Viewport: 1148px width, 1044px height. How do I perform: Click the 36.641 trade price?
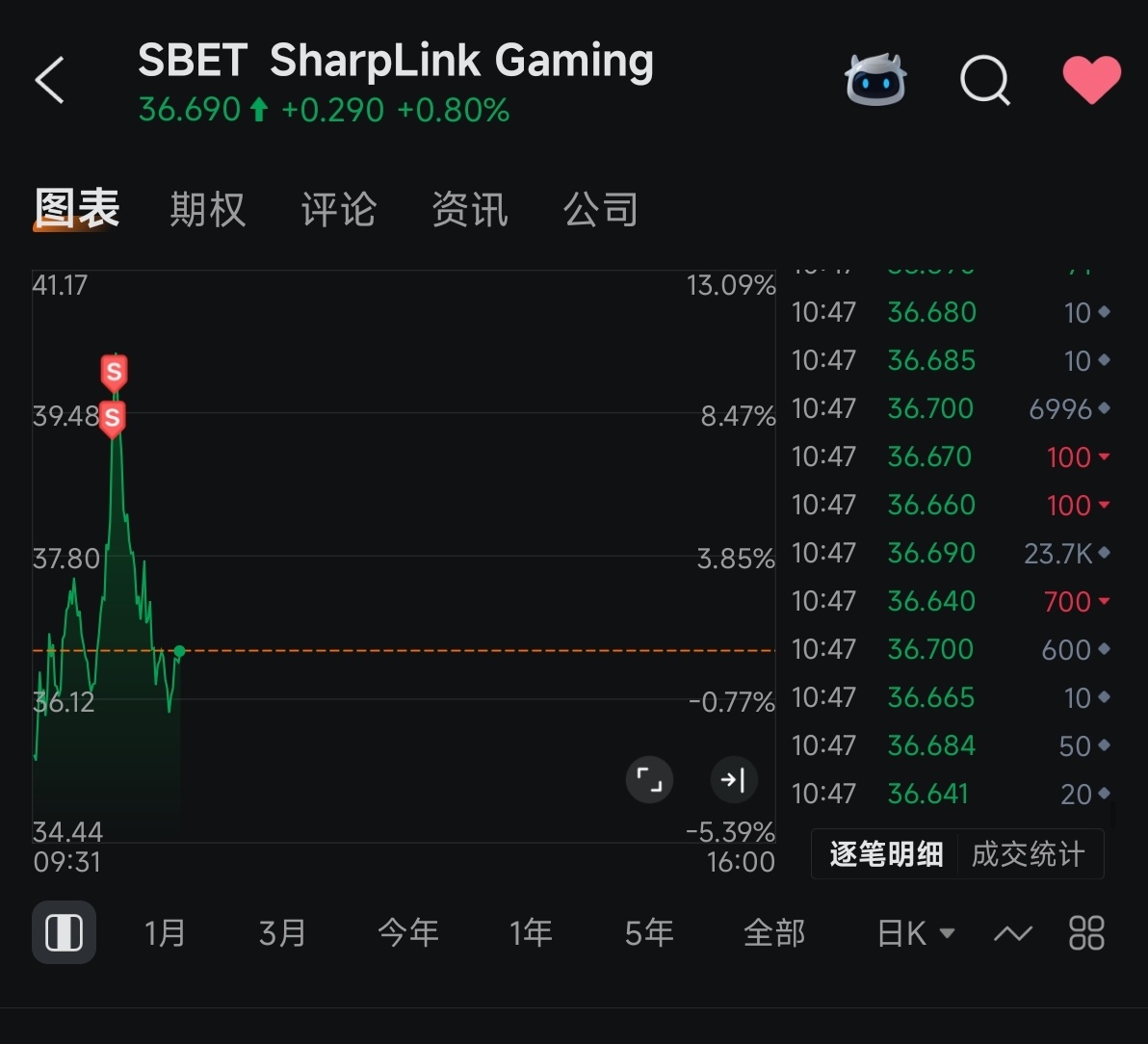click(928, 795)
